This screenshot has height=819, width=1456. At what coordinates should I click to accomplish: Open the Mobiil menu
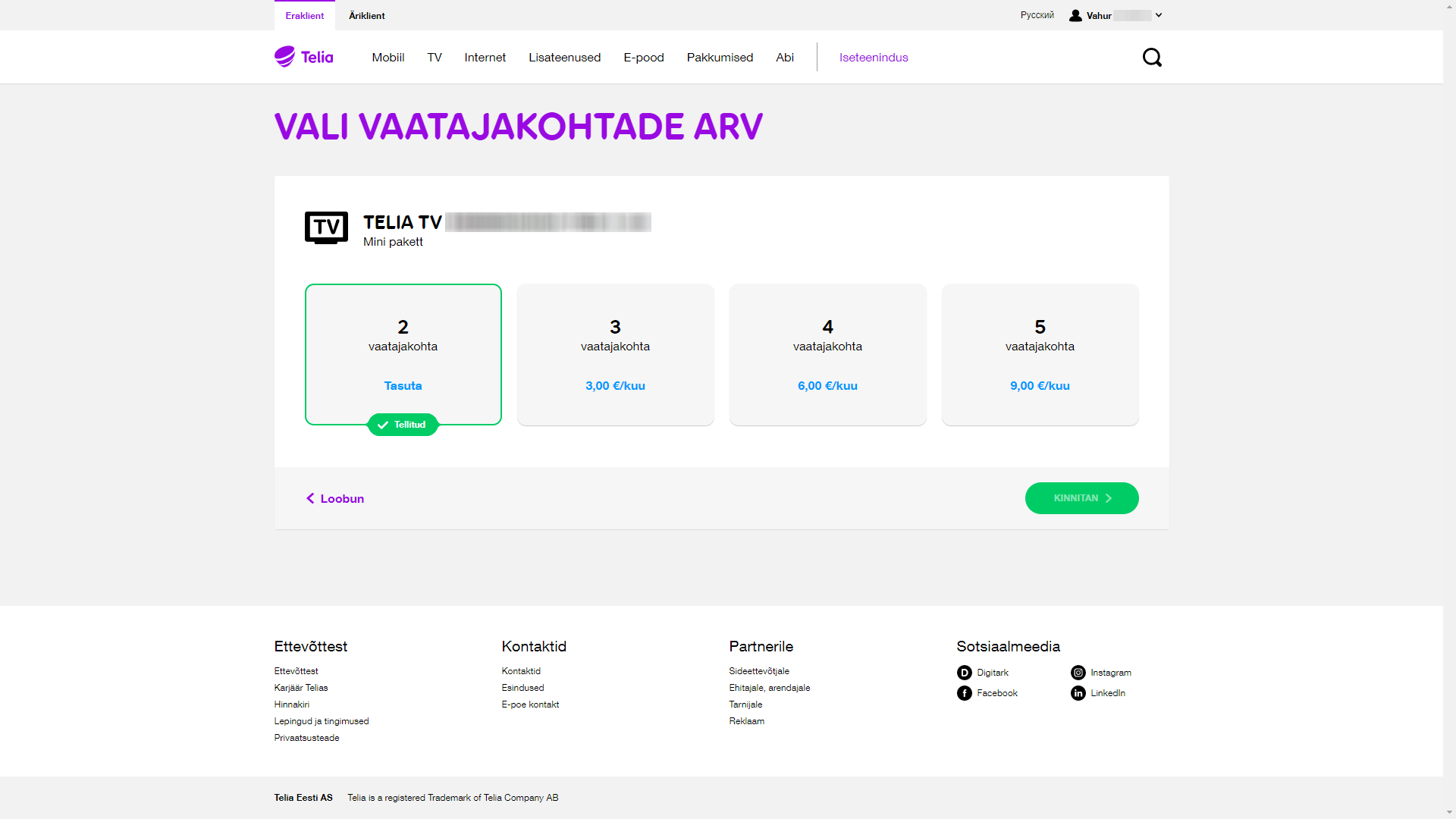(x=388, y=58)
